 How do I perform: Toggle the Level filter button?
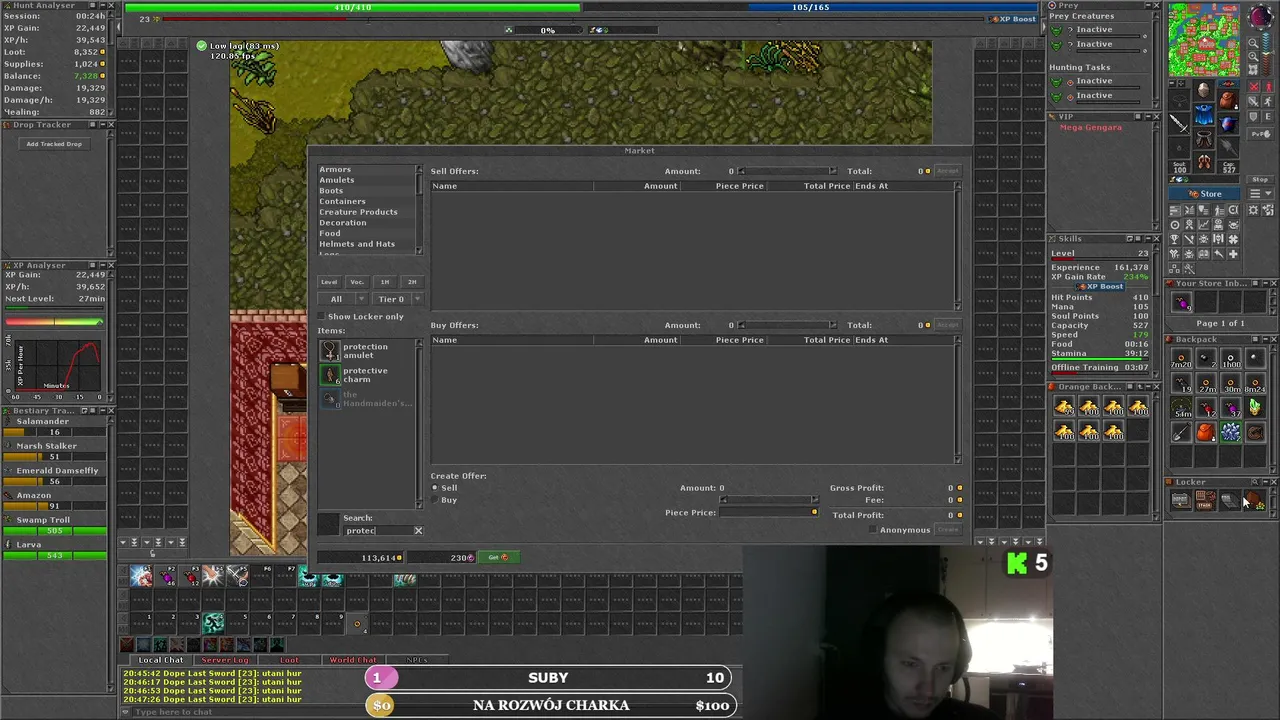(x=329, y=282)
